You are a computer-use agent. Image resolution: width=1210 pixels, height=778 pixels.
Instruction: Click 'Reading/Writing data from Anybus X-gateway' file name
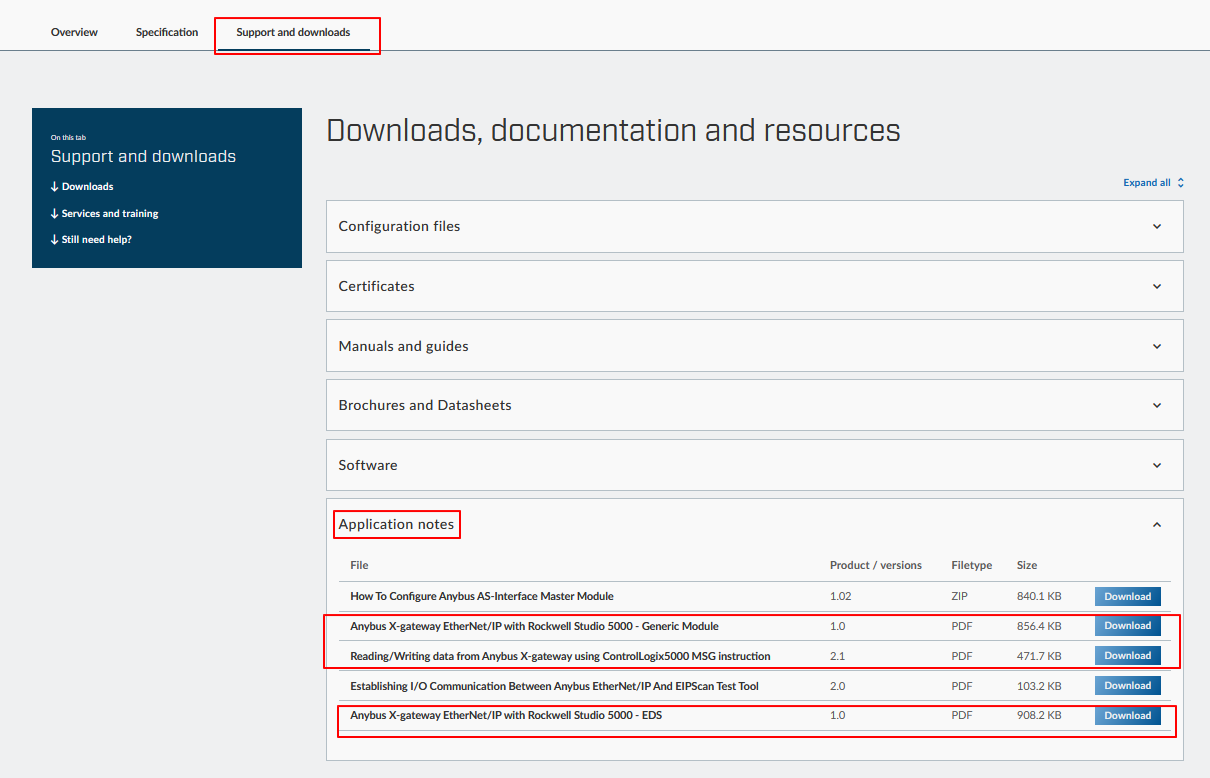(x=560, y=656)
